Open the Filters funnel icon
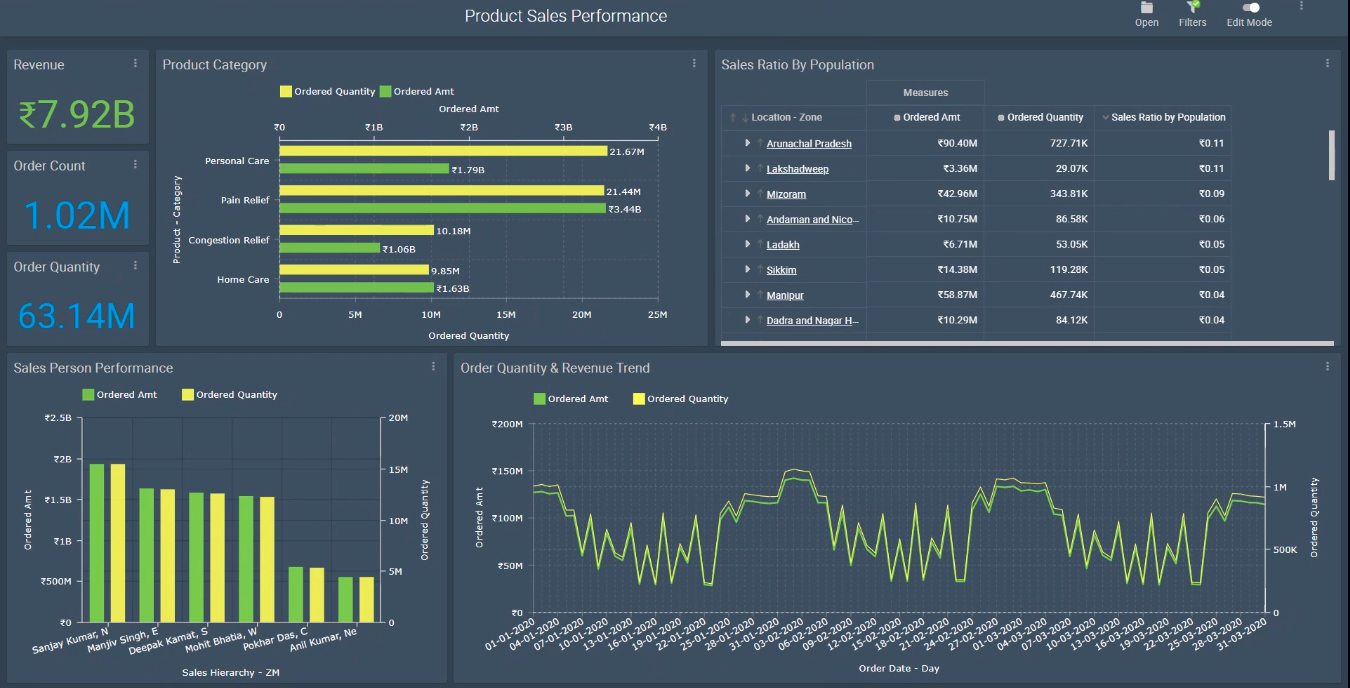The width and height of the screenshot is (1350, 688). click(1193, 7)
